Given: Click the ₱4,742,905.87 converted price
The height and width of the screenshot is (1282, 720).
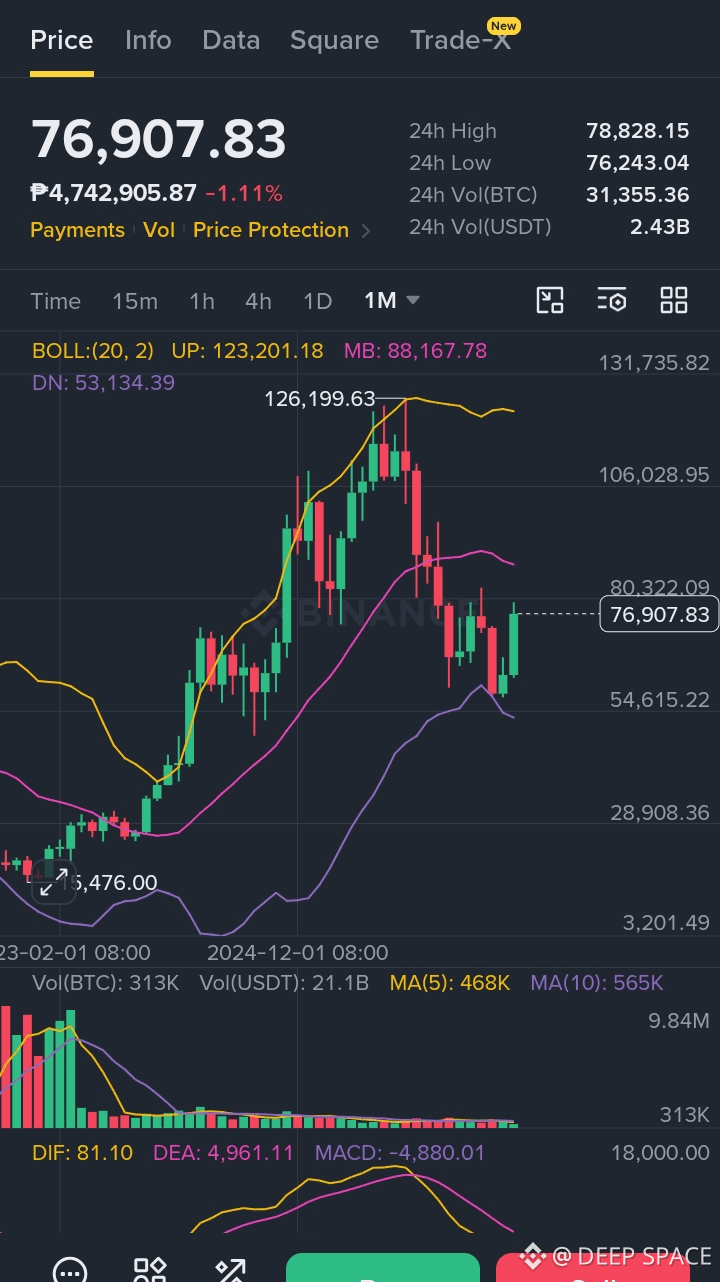Looking at the screenshot, I should pos(113,193).
